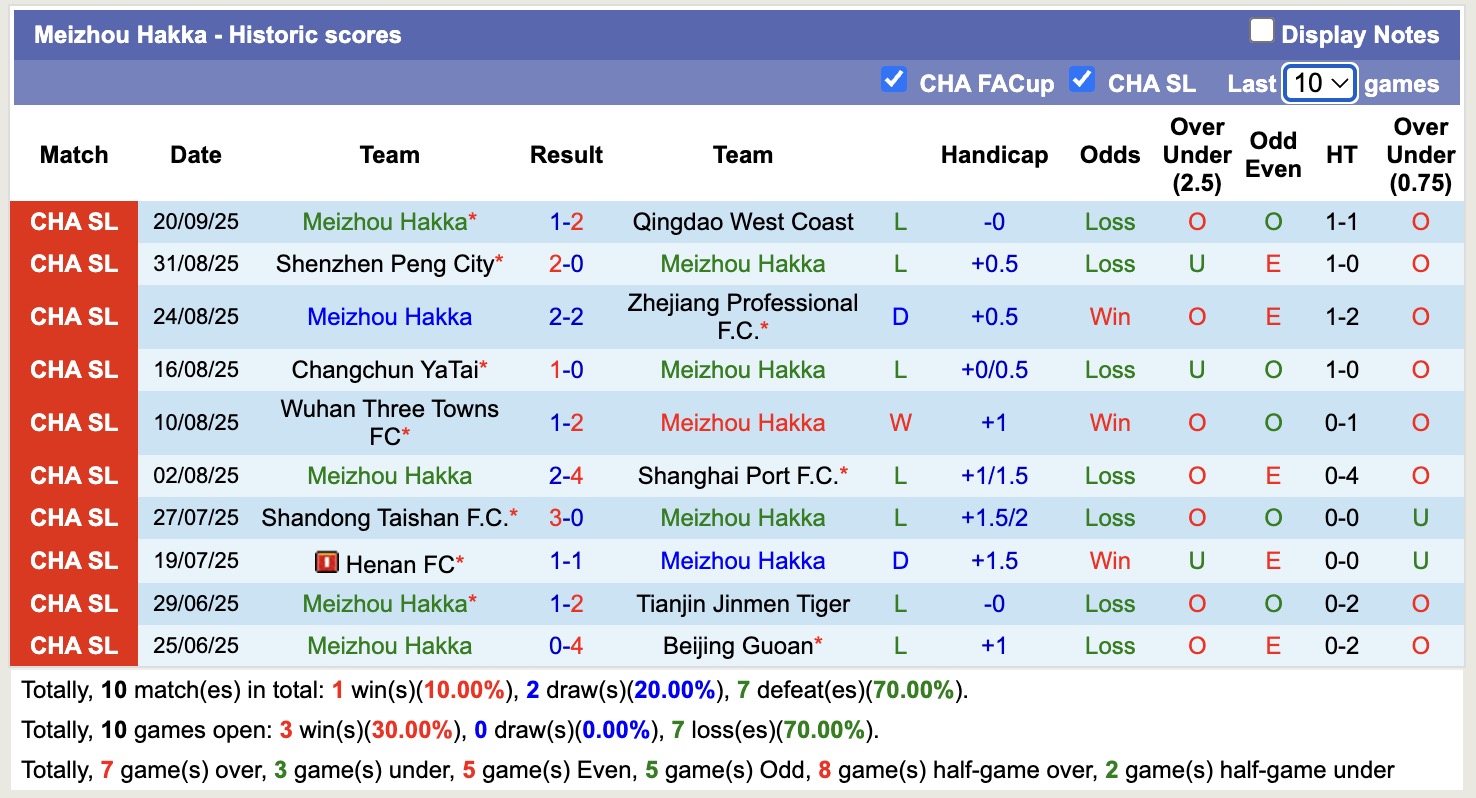
Task: Enable the Display Notes checkbox
Action: coord(1261,30)
